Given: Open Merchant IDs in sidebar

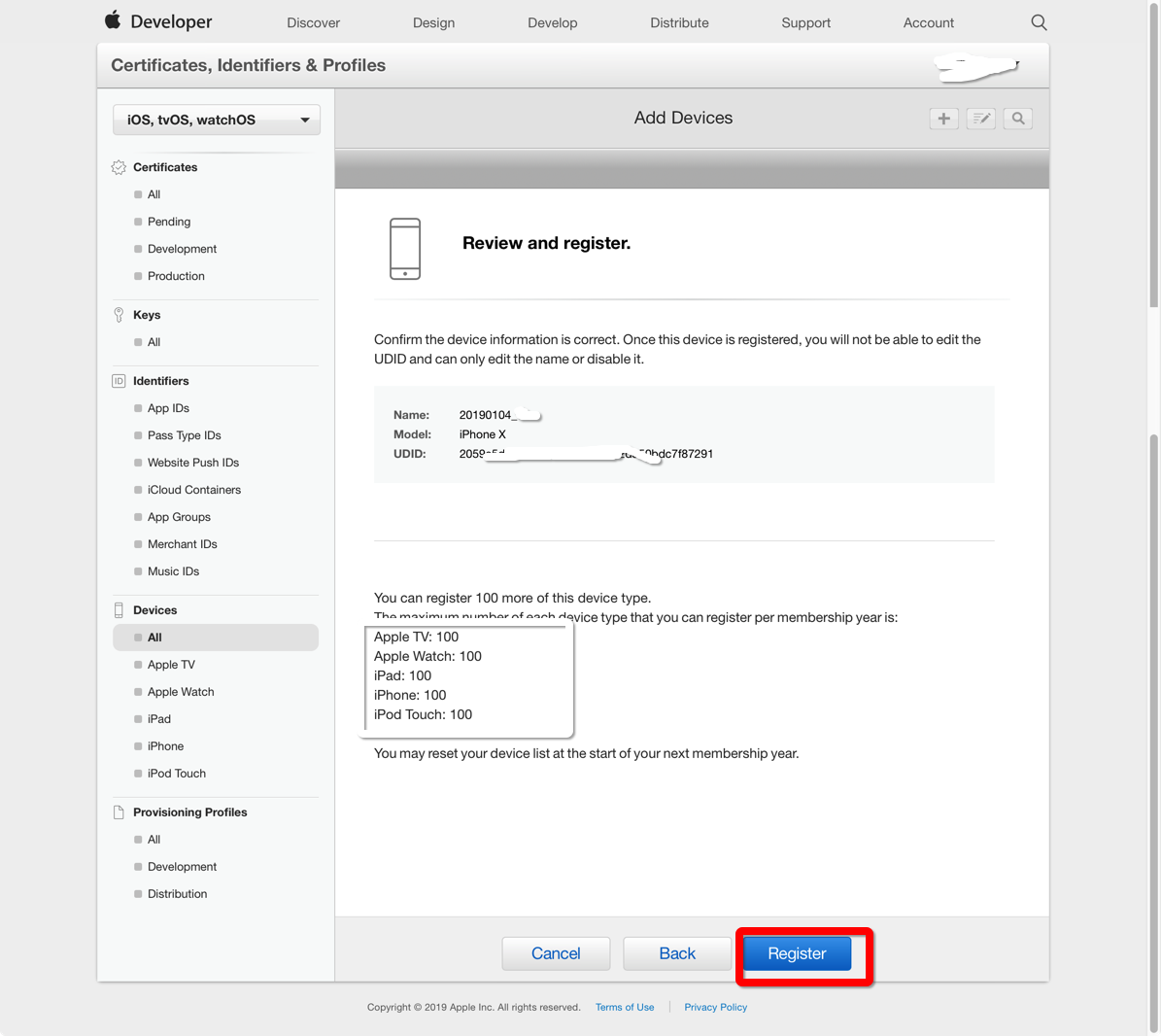Looking at the screenshot, I should pyautogui.click(x=182, y=544).
